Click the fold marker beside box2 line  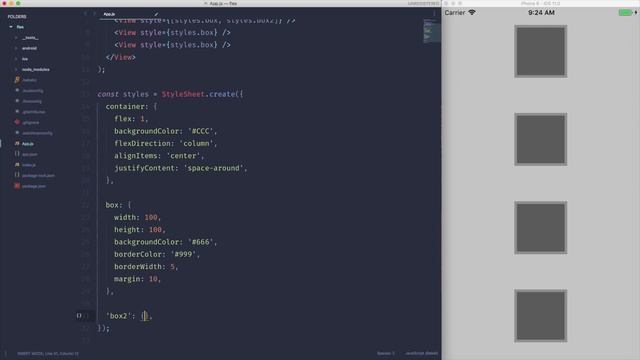[x=79, y=316]
